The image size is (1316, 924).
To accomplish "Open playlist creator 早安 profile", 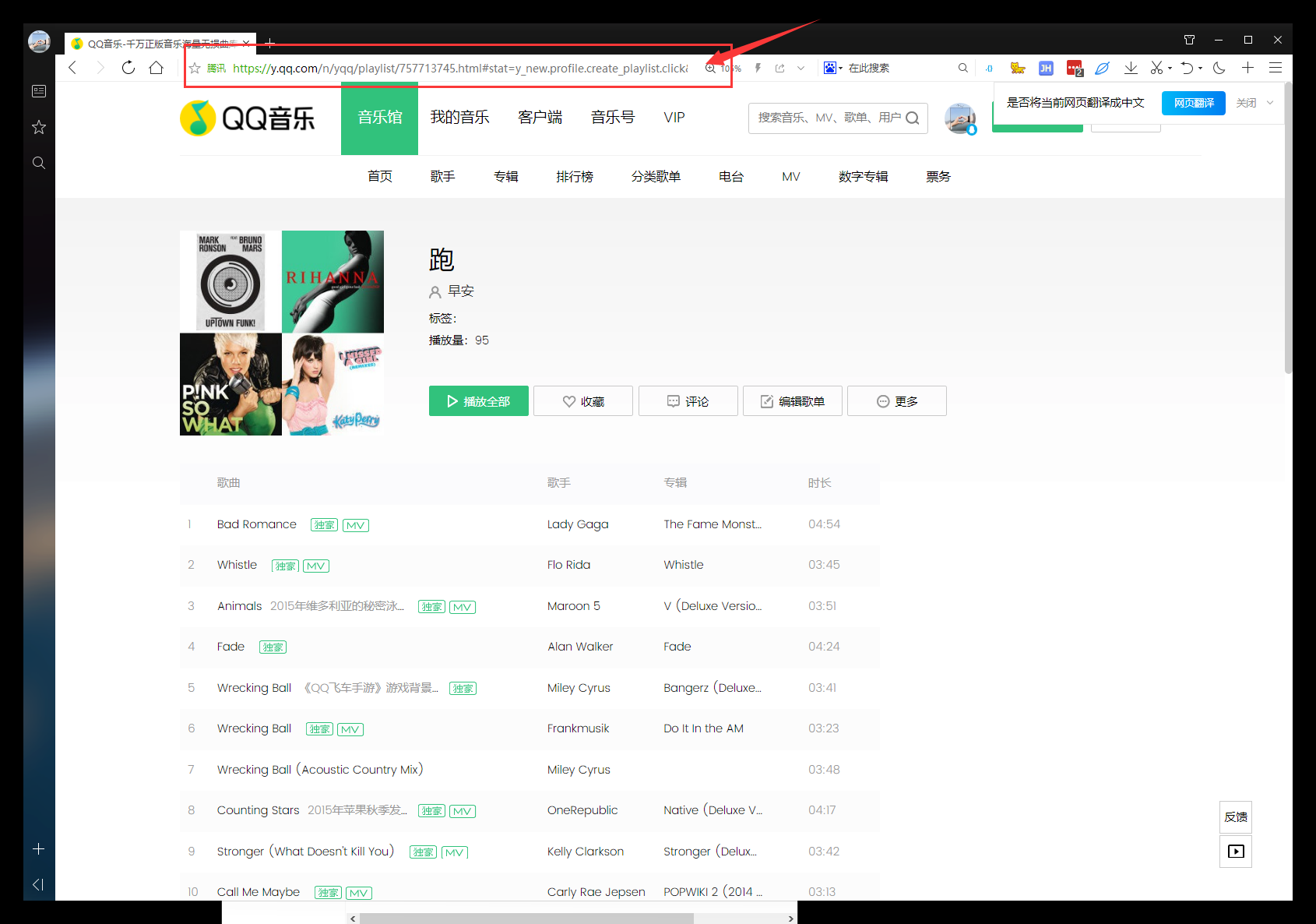I will coord(461,291).
